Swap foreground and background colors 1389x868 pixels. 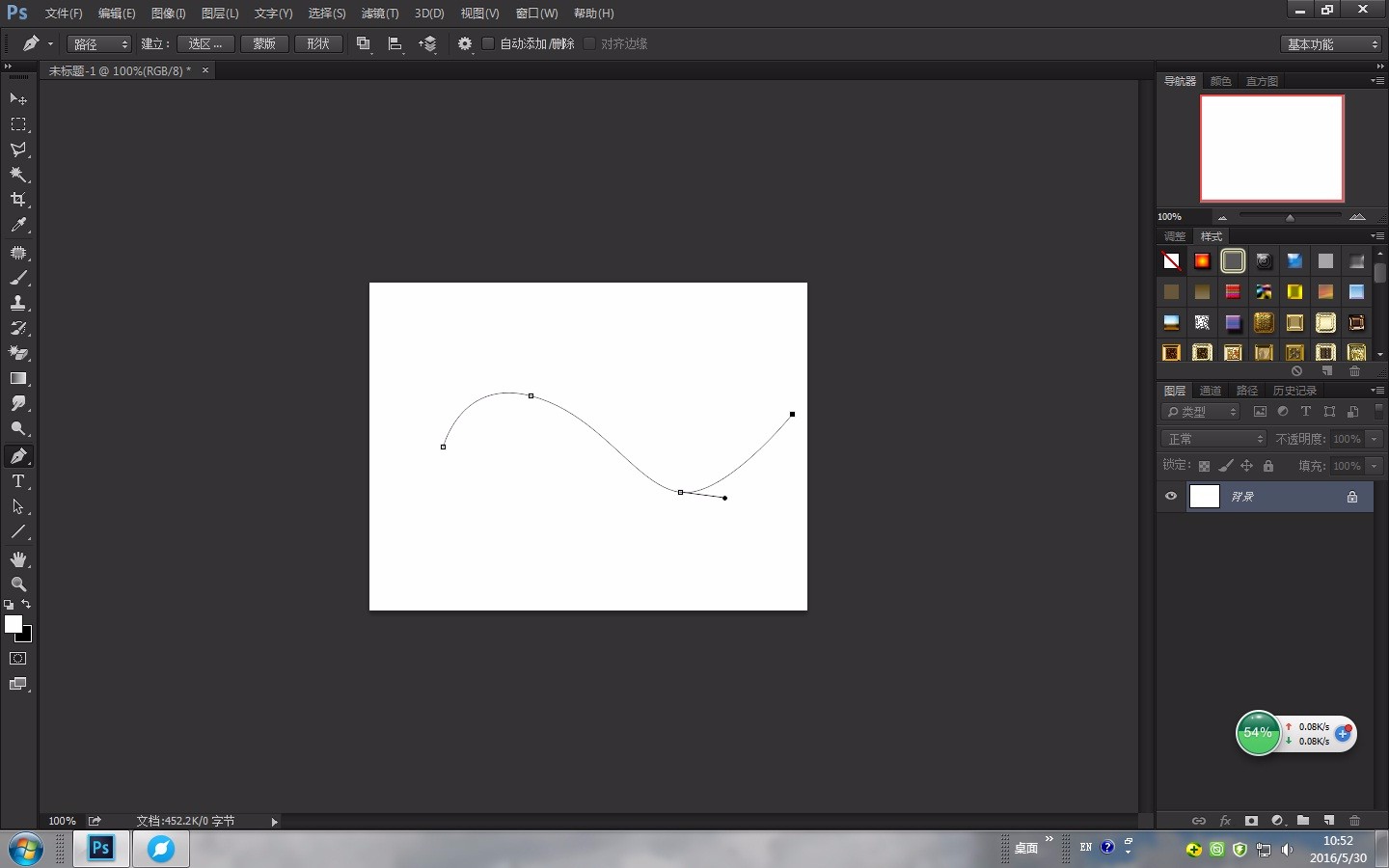coord(26,605)
